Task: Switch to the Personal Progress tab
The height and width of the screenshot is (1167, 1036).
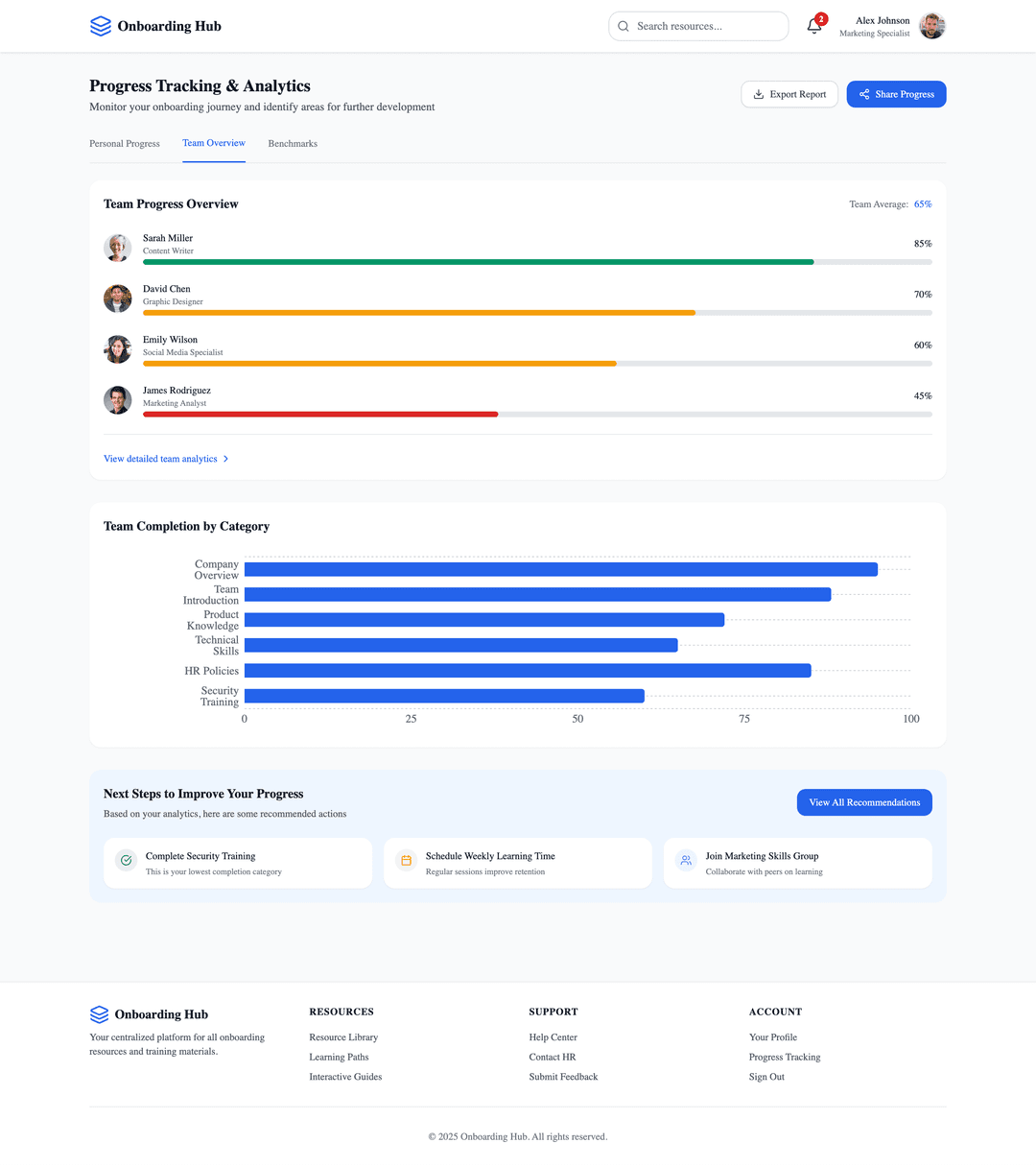Action: click(x=125, y=144)
